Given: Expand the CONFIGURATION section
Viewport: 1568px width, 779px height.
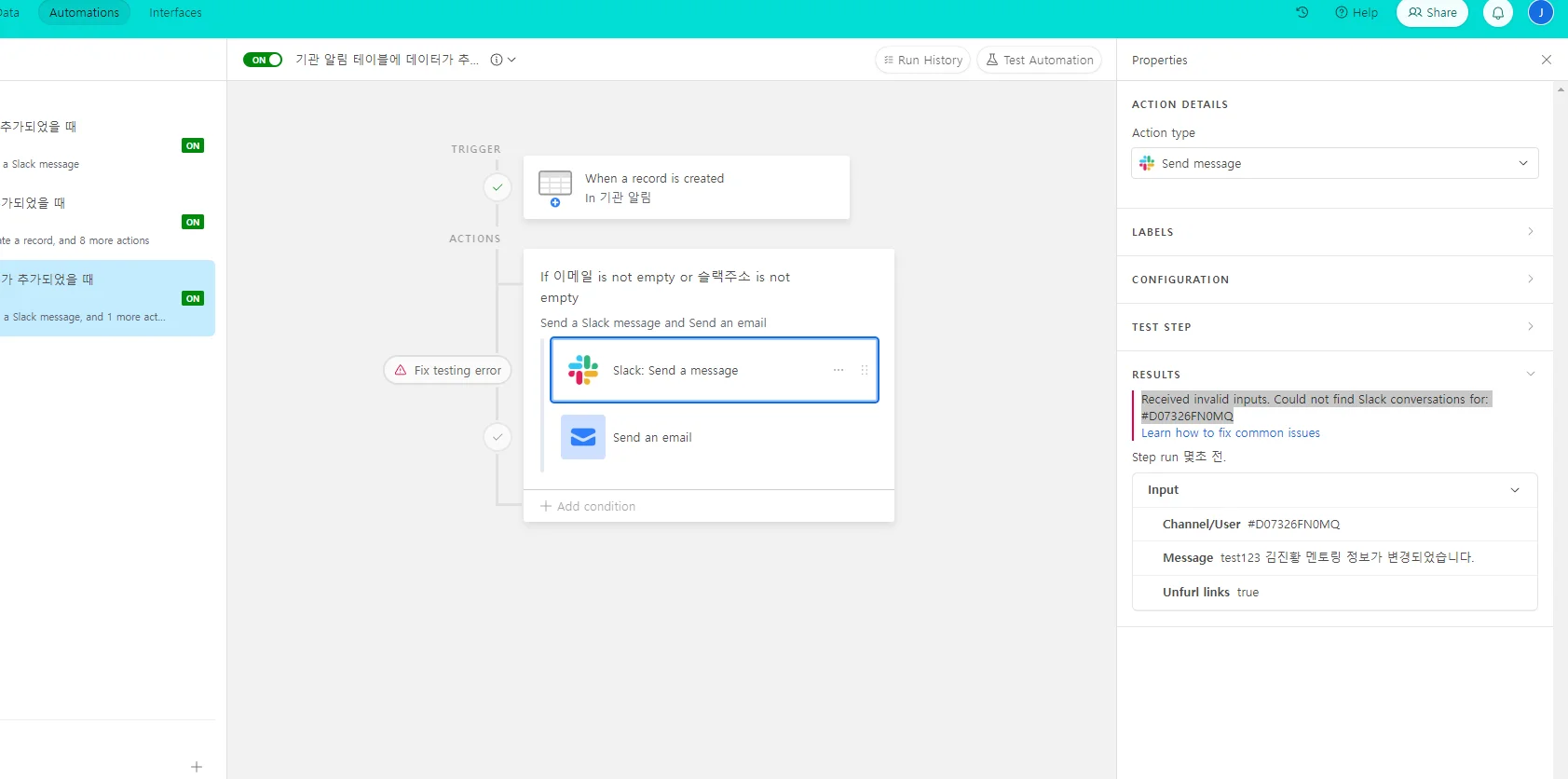Looking at the screenshot, I should coord(1334,280).
